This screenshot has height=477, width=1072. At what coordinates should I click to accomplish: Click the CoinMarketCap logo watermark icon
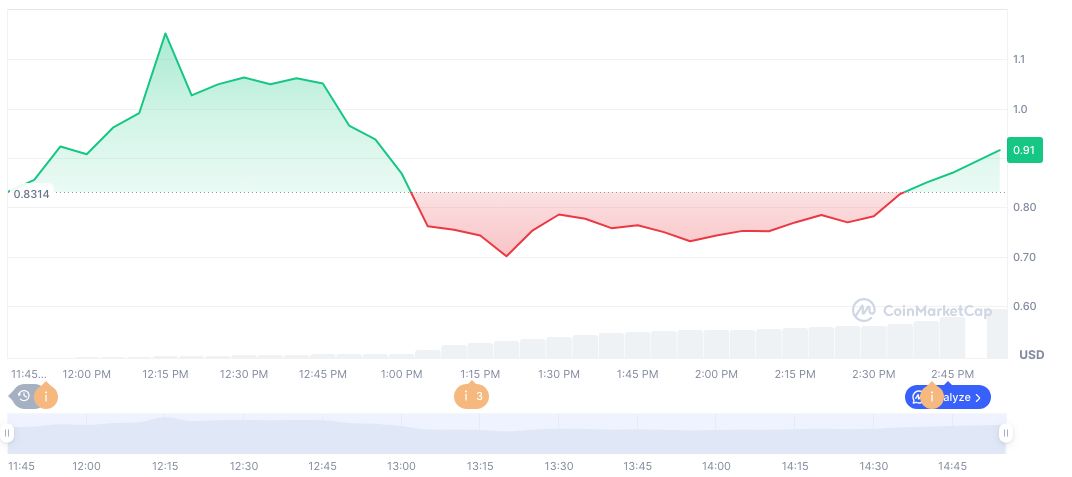864,310
